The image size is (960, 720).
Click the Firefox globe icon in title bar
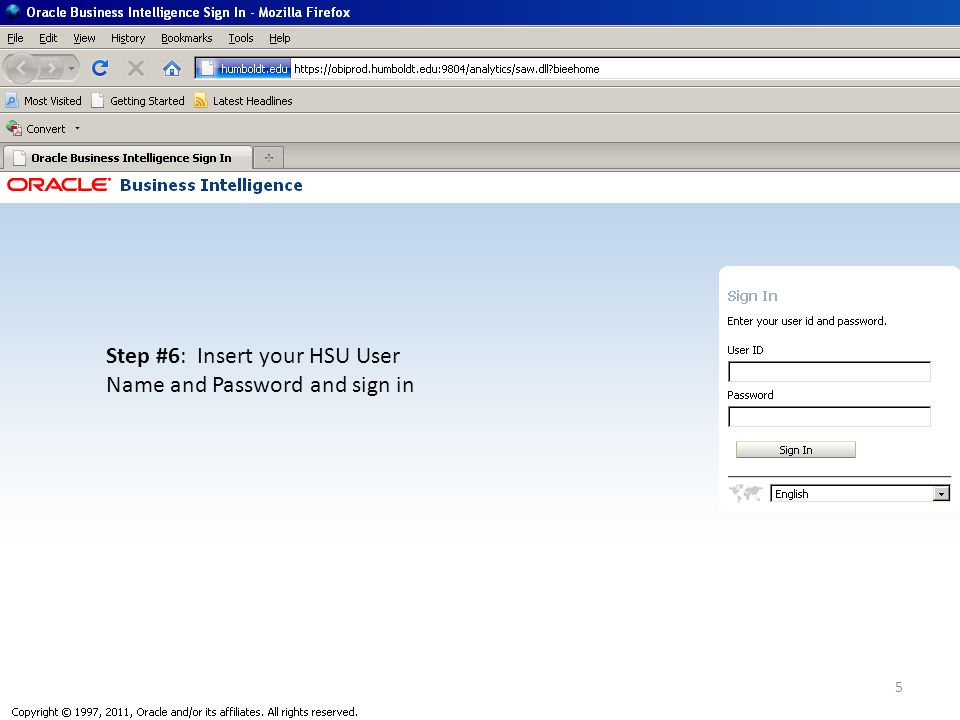point(13,11)
